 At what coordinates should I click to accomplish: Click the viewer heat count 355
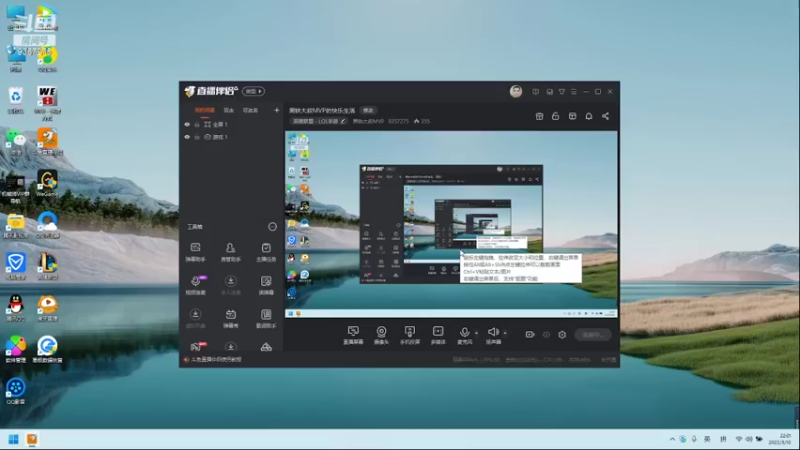(422, 121)
